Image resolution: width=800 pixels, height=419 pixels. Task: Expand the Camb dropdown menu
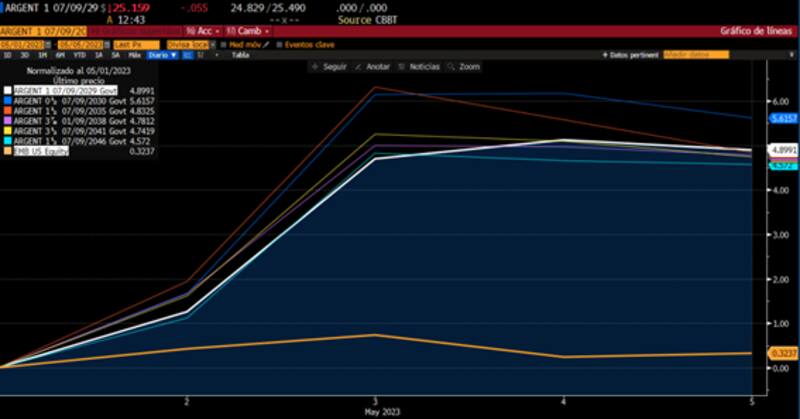[x=245, y=32]
